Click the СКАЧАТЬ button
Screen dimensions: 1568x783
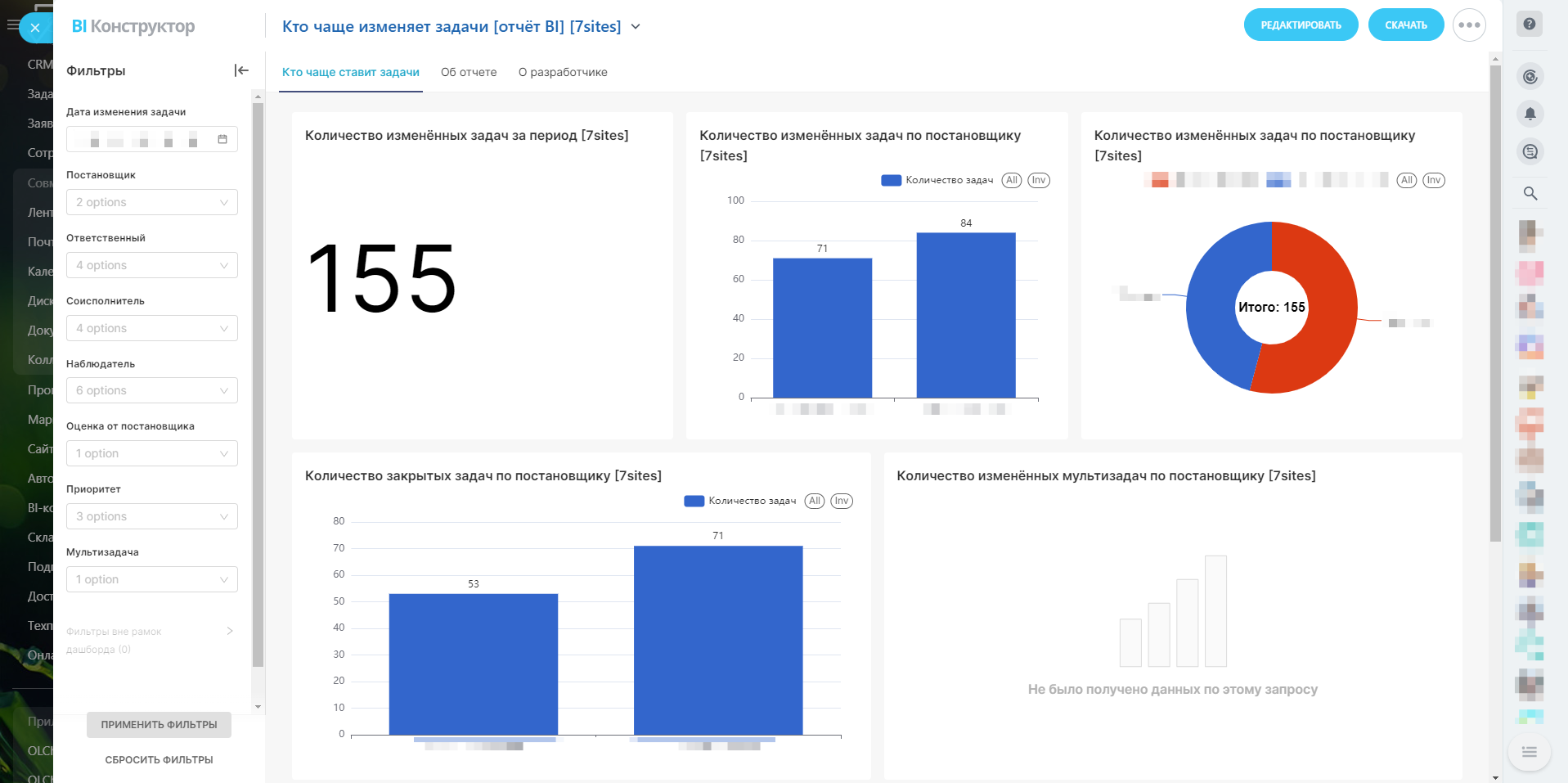point(1405,25)
